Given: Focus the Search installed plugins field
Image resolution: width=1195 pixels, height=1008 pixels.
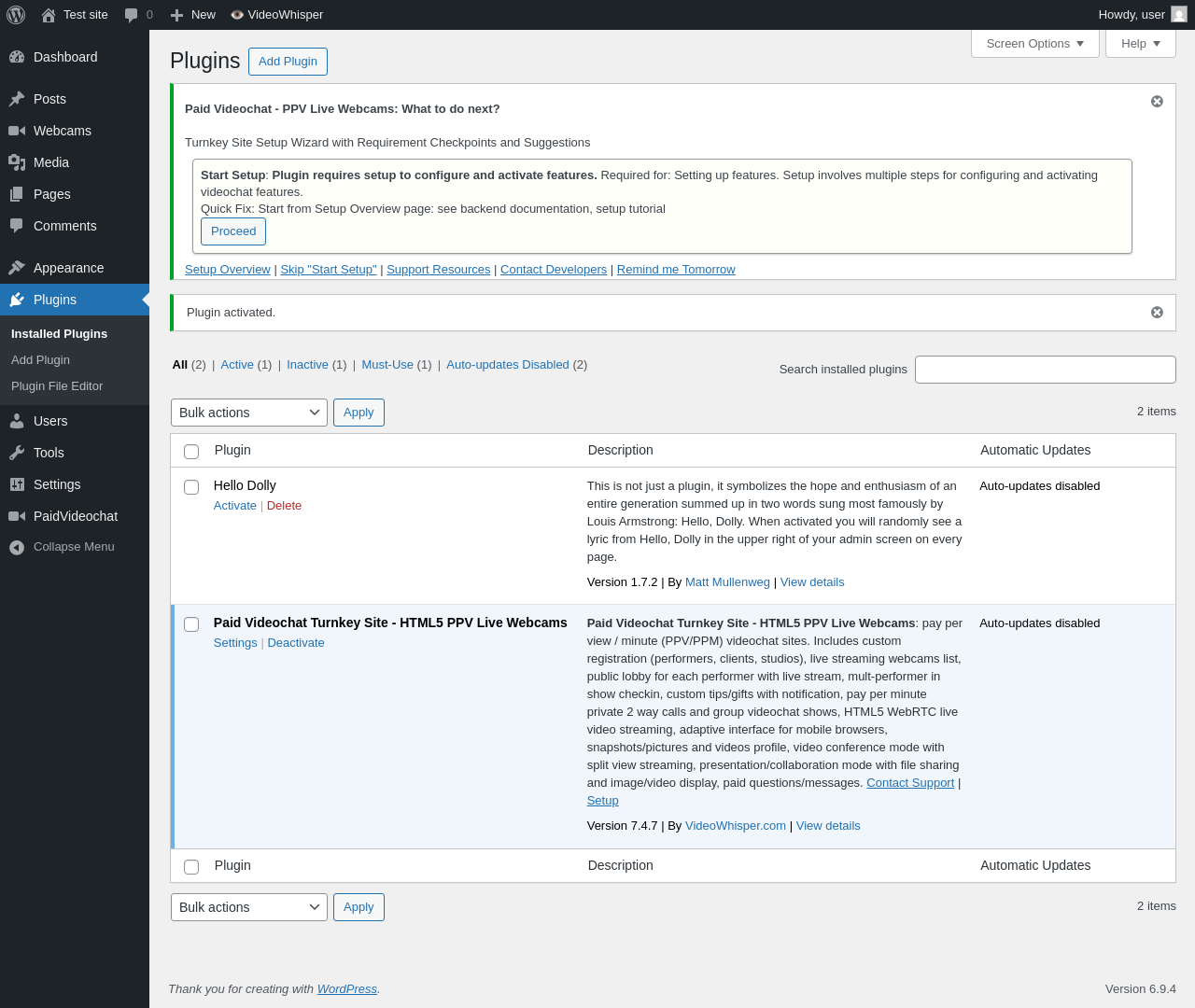Looking at the screenshot, I should click(1046, 370).
